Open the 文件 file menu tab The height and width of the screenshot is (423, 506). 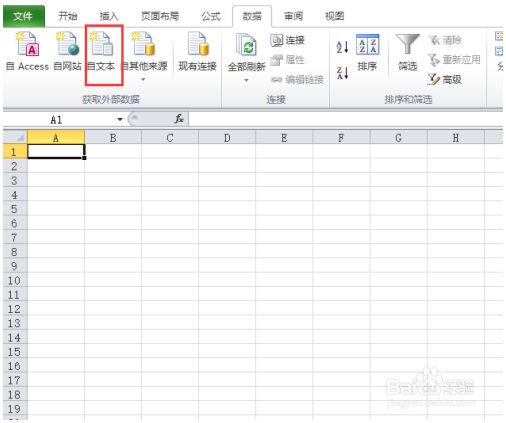24,16
